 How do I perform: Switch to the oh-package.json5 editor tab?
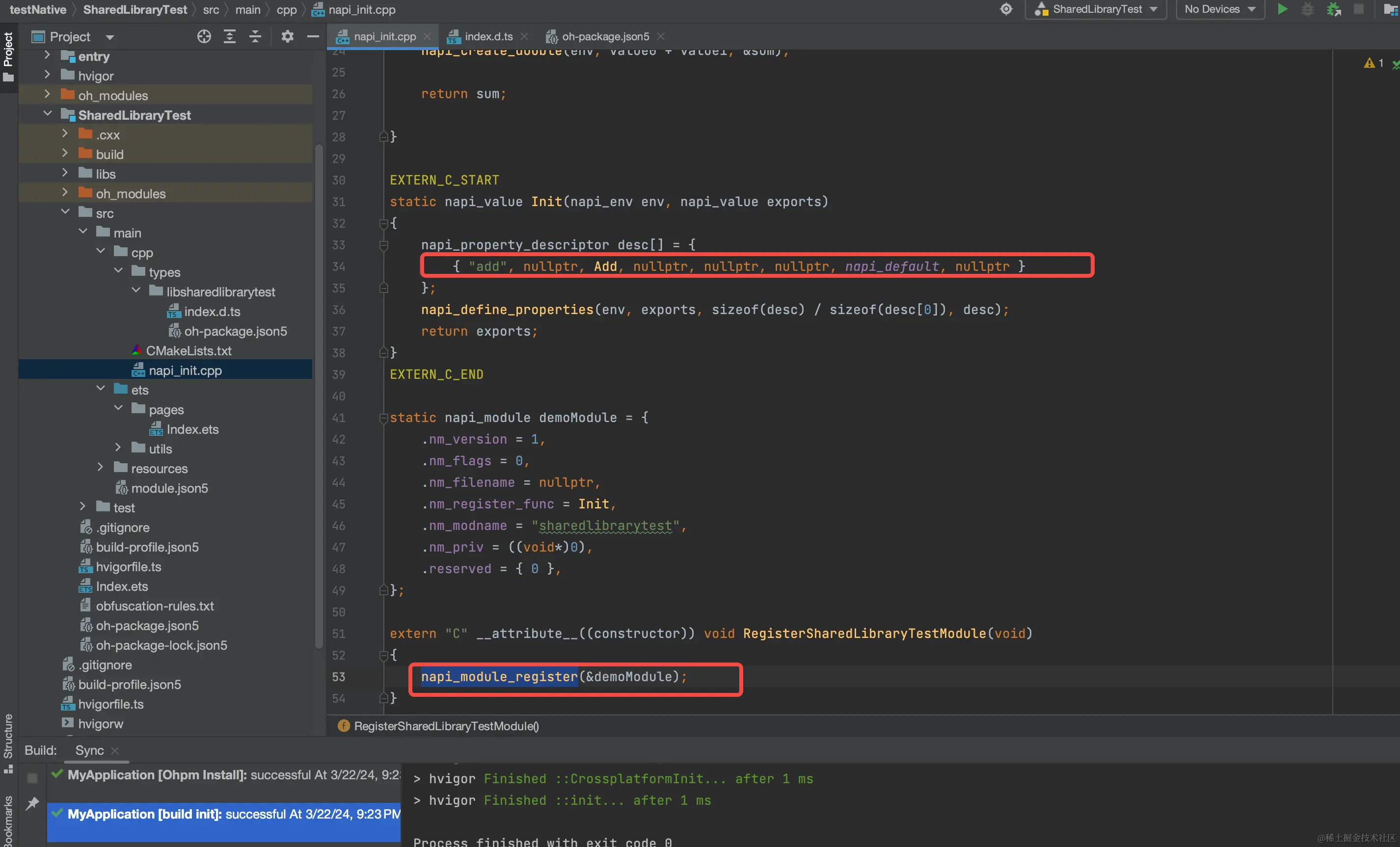point(605,37)
